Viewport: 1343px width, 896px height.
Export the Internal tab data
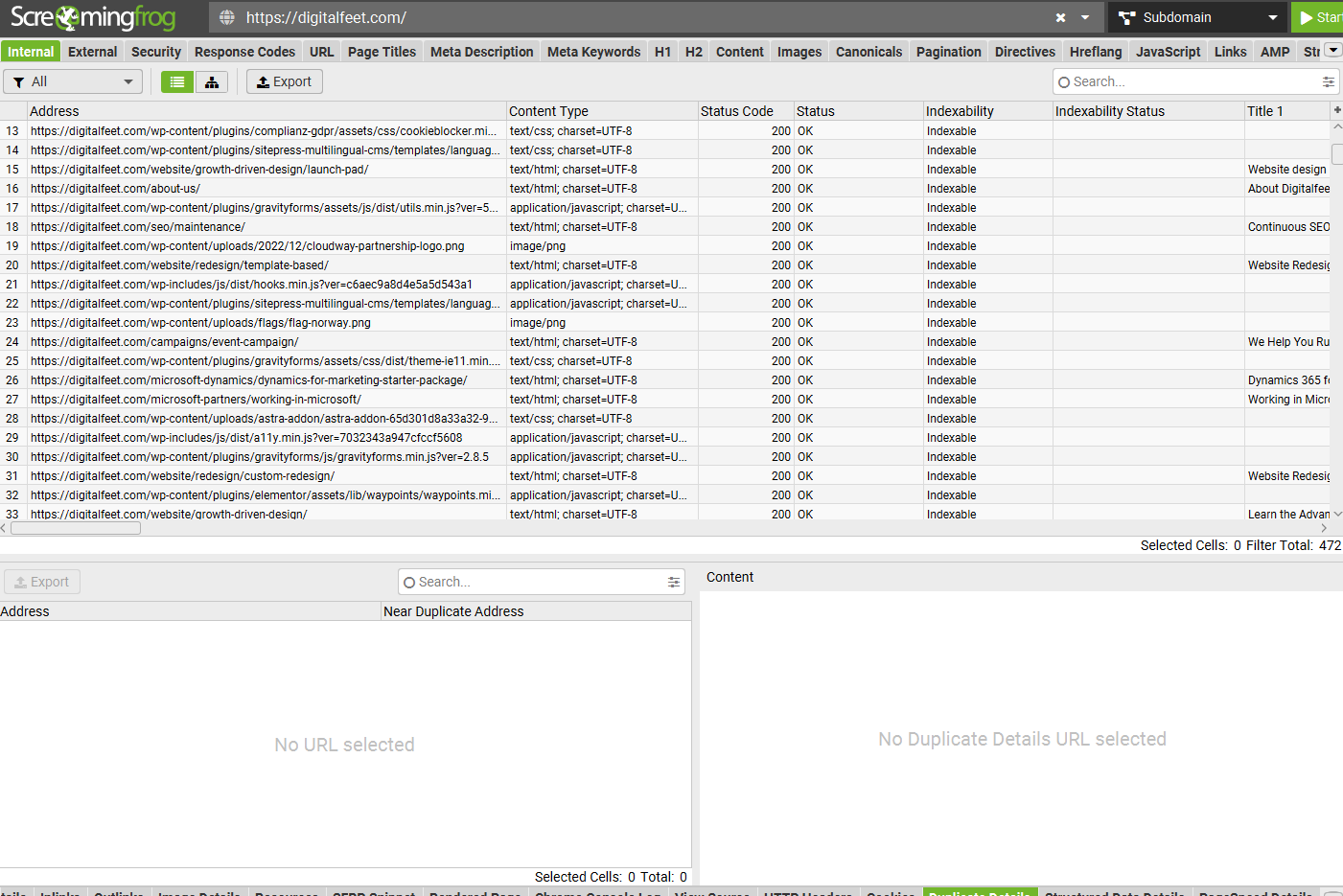pyautogui.click(x=284, y=81)
